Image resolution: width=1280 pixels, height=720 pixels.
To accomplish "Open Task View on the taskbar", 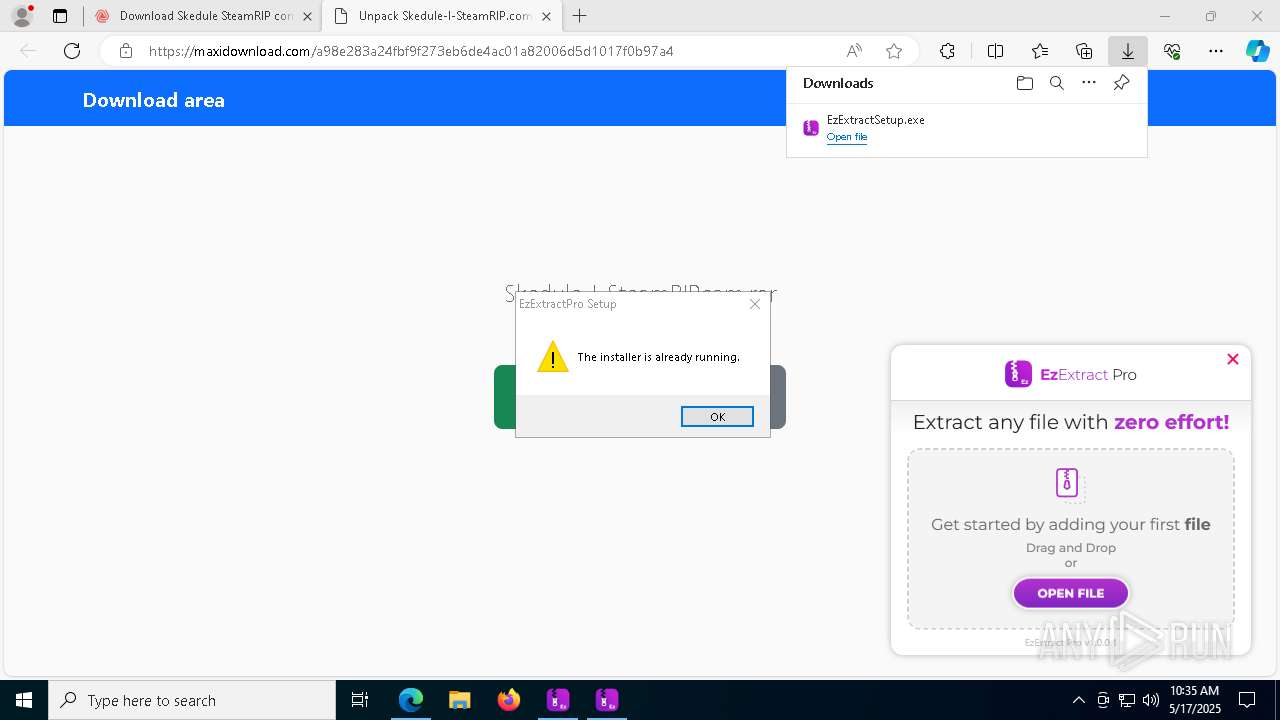I will click(x=360, y=700).
